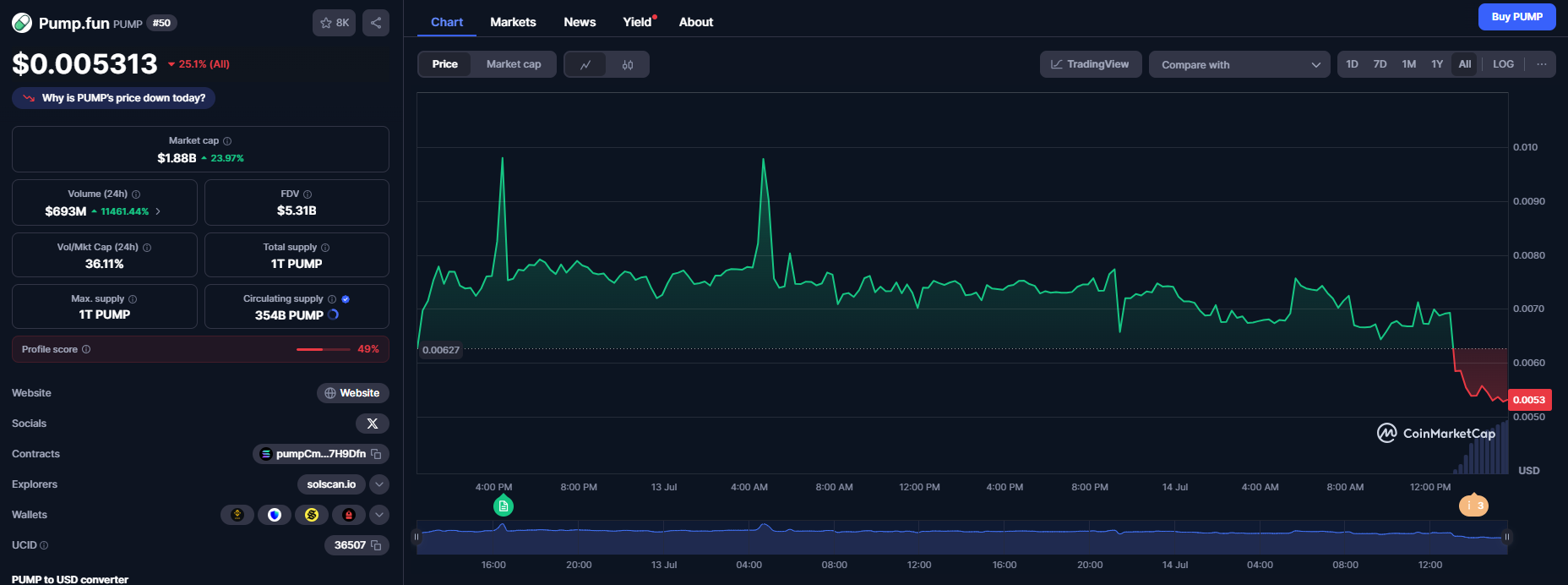1568x585 pixels.
Task: Expand the Wallets list chevron
Action: pyautogui.click(x=379, y=515)
